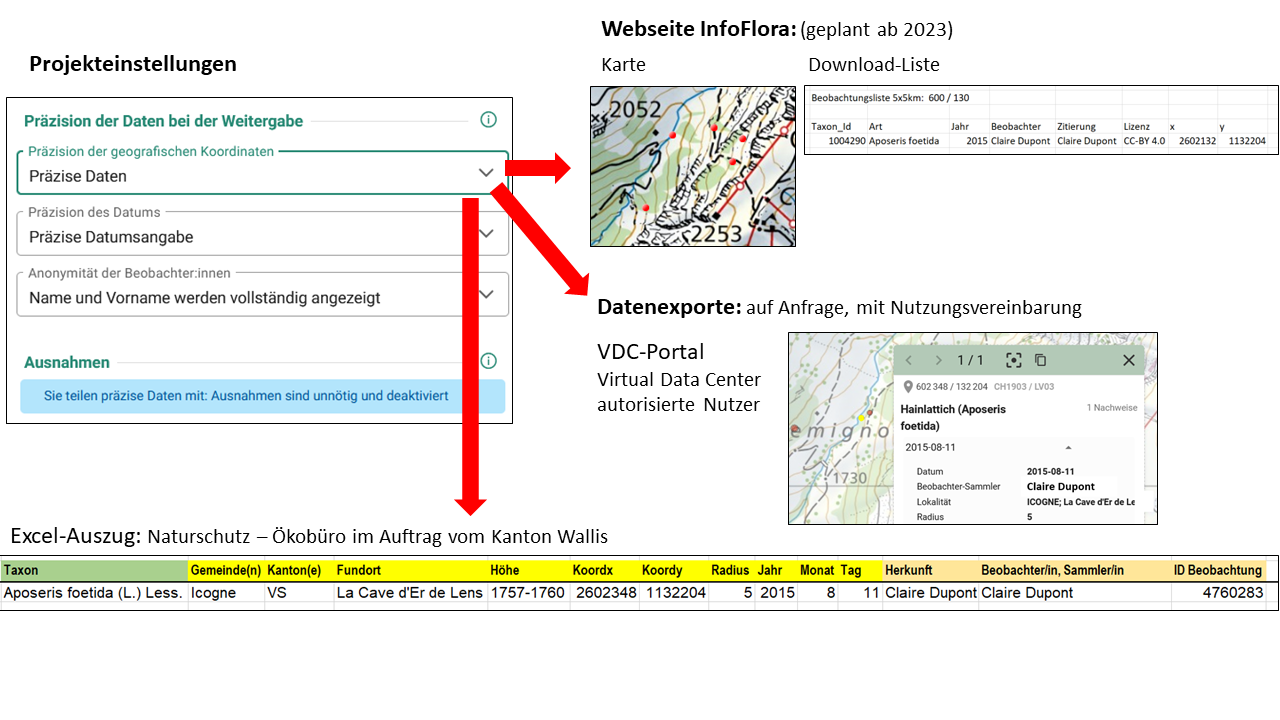Select the Radius column header in Excel extract
This screenshot has width=1280, height=720.
732,570
